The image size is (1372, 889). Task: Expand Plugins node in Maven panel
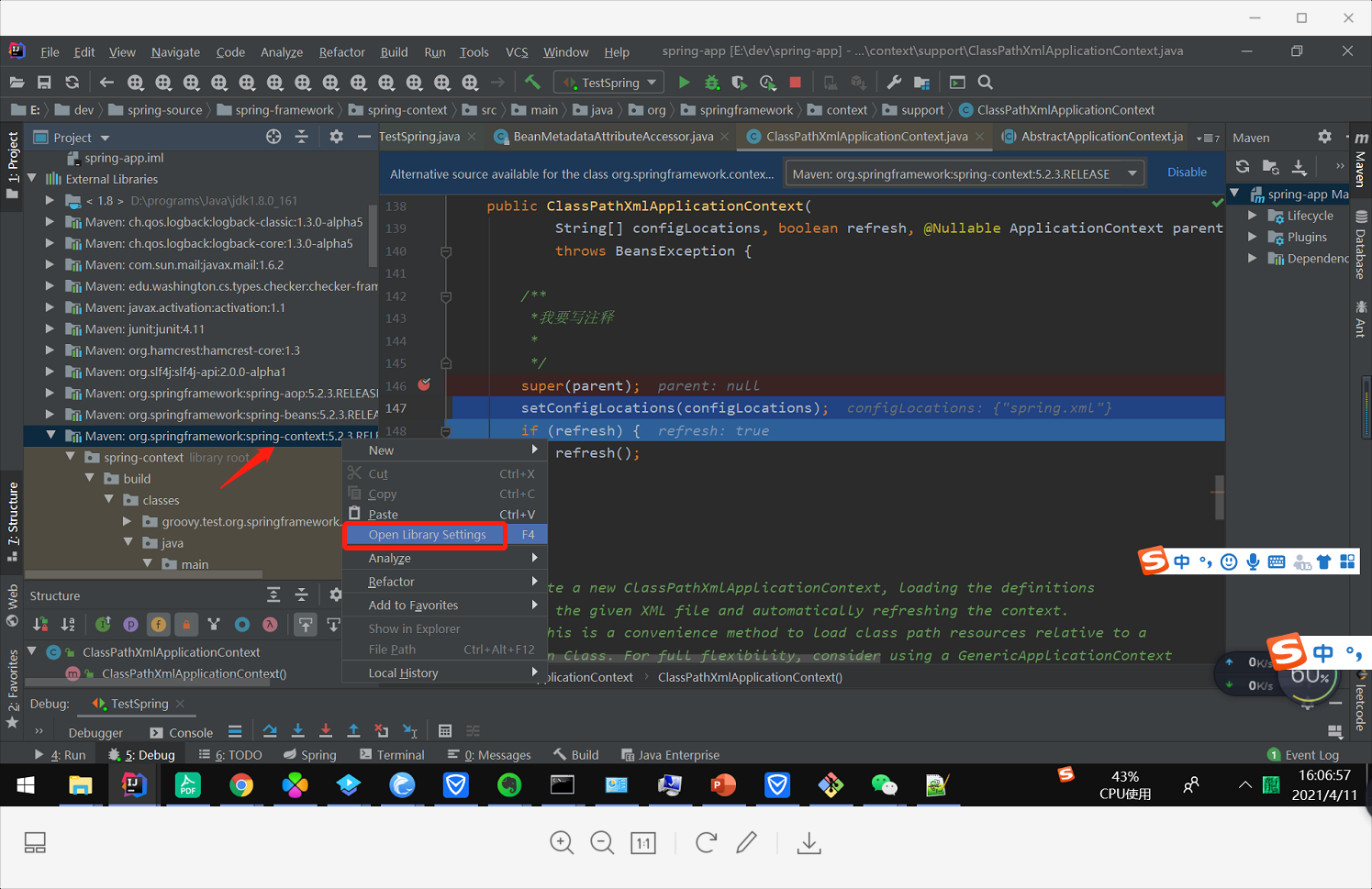tap(1253, 237)
